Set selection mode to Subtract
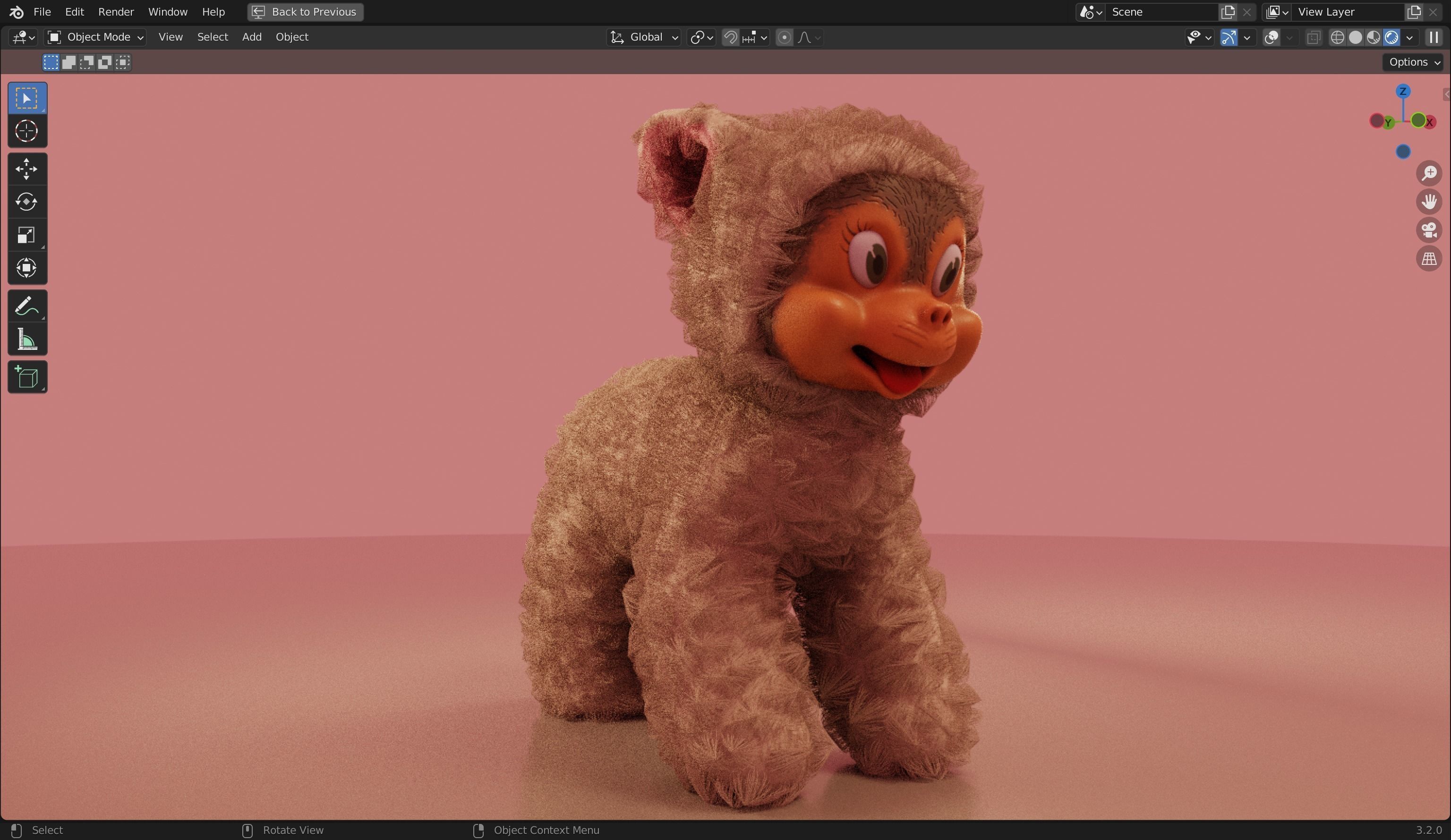1451x840 pixels. click(86, 62)
